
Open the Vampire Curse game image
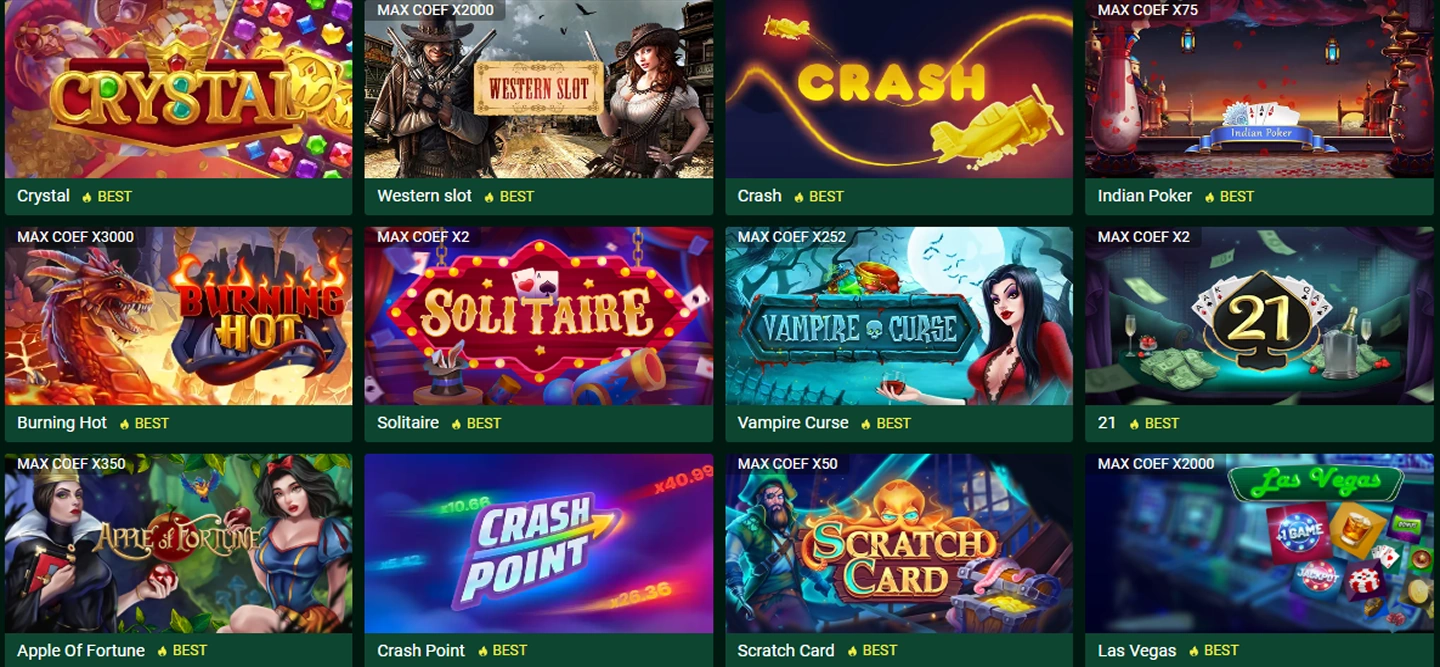(x=899, y=316)
